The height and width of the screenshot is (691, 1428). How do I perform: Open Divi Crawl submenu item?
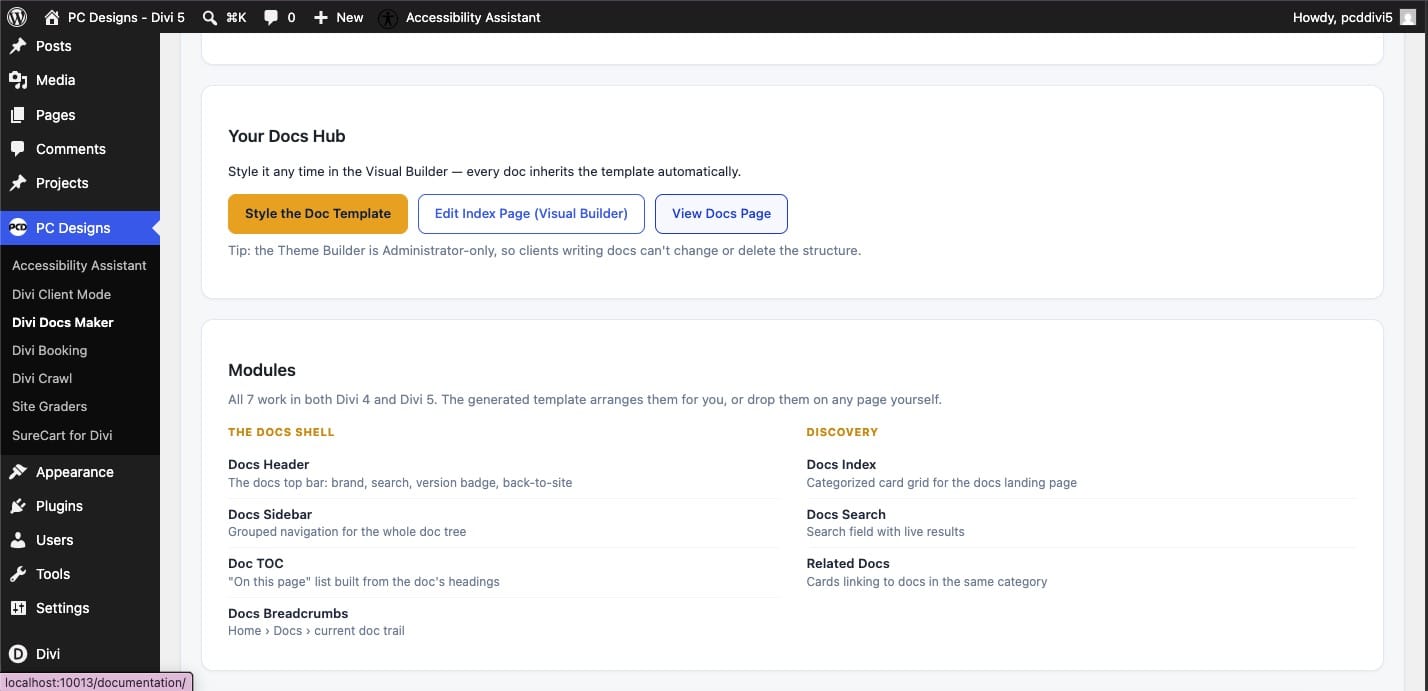pos(42,378)
